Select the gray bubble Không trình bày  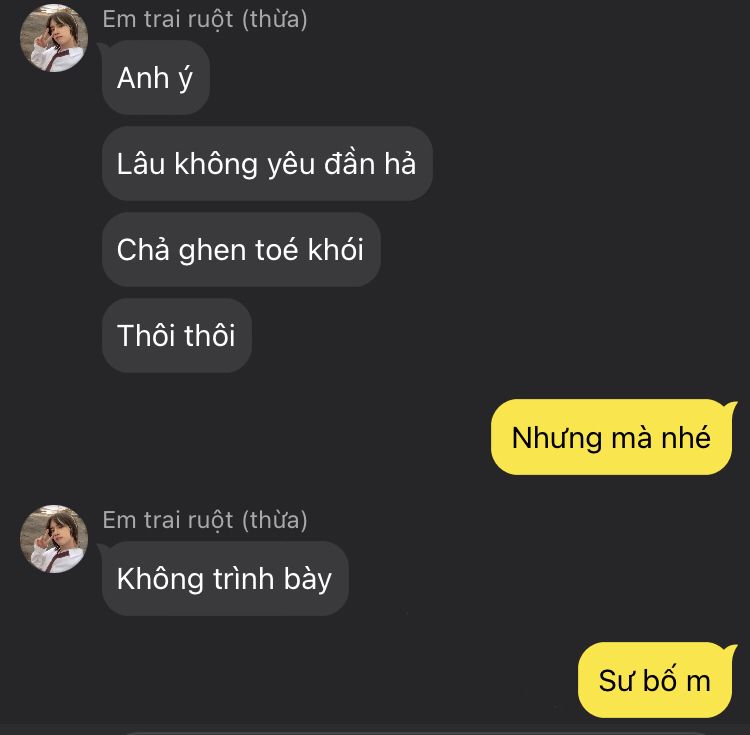225,579
